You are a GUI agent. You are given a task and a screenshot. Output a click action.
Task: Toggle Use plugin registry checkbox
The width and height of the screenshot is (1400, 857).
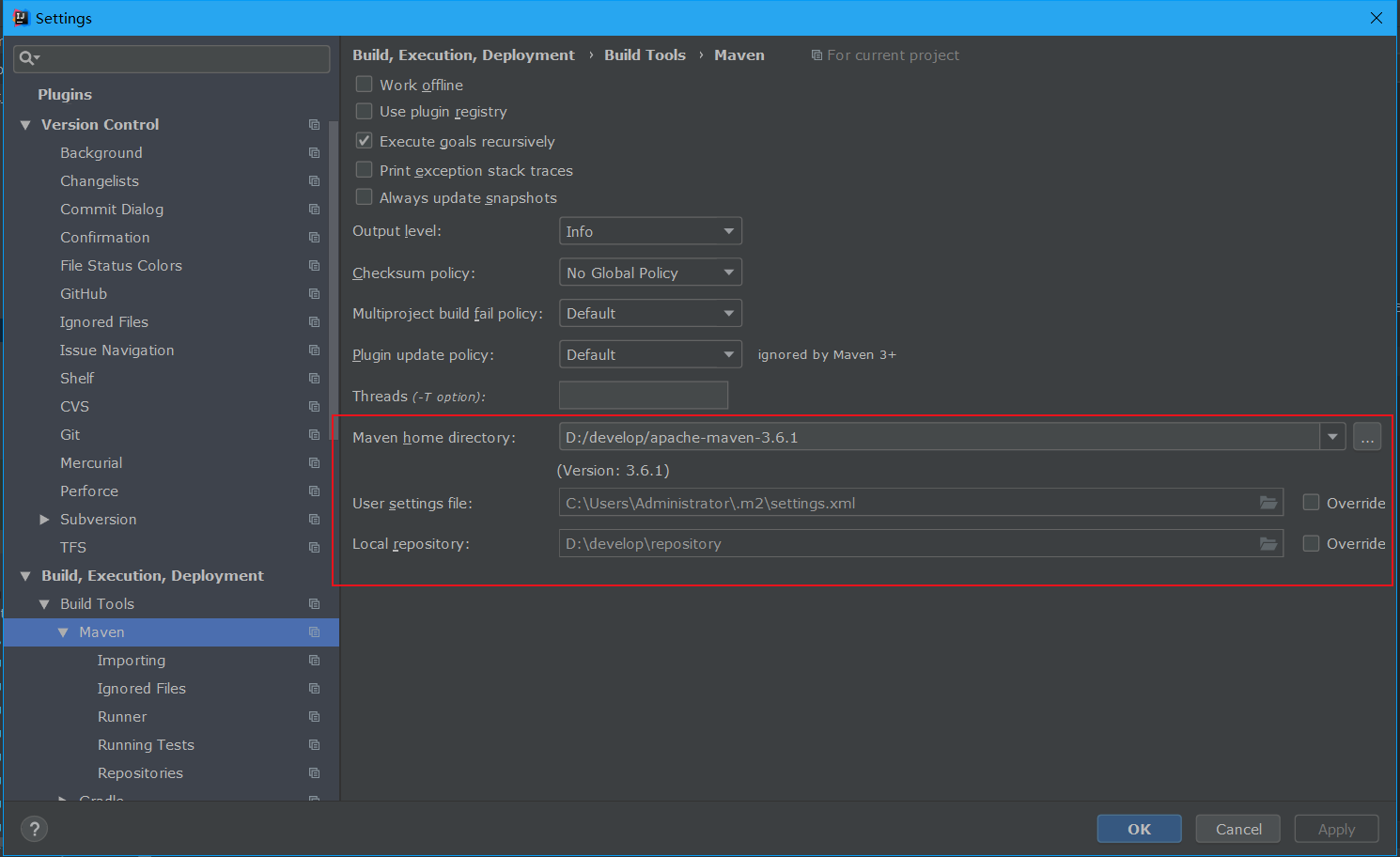pyautogui.click(x=364, y=111)
